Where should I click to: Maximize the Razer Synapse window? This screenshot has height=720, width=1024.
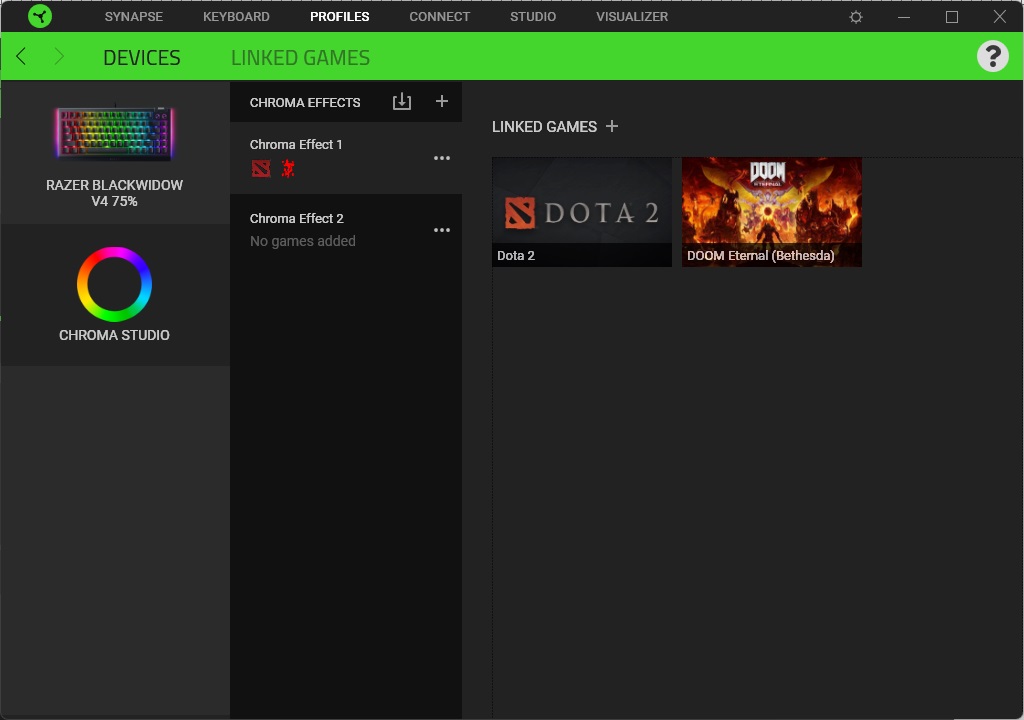[952, 17]
